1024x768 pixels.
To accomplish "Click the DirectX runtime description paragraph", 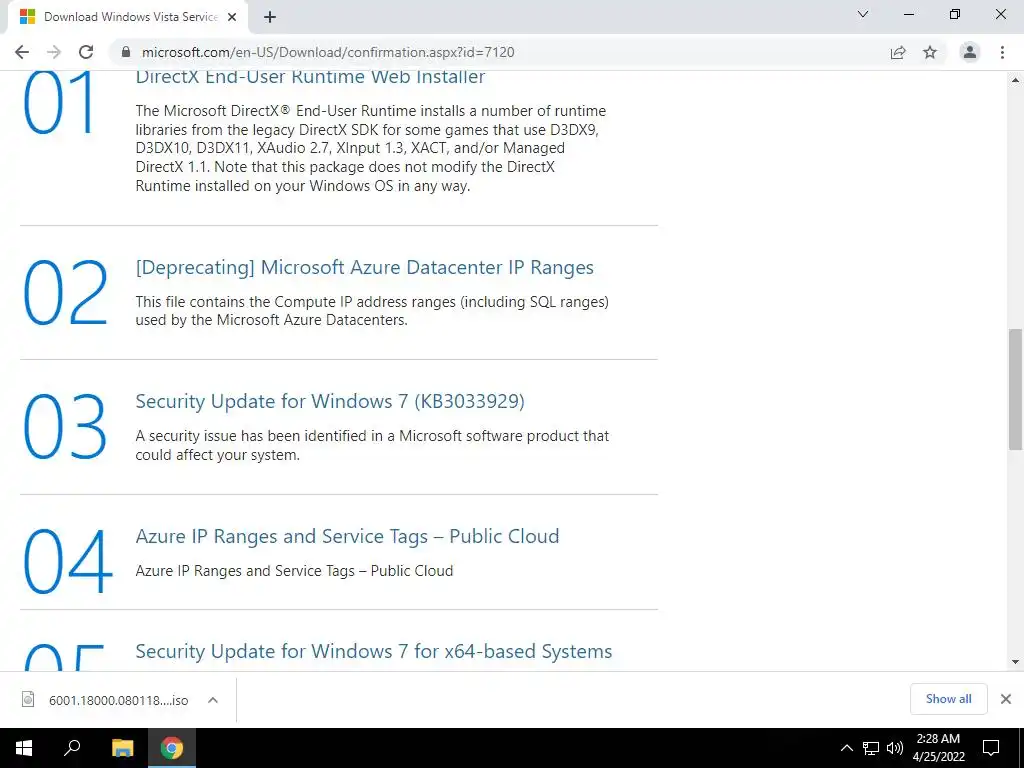I will (371, 148).
